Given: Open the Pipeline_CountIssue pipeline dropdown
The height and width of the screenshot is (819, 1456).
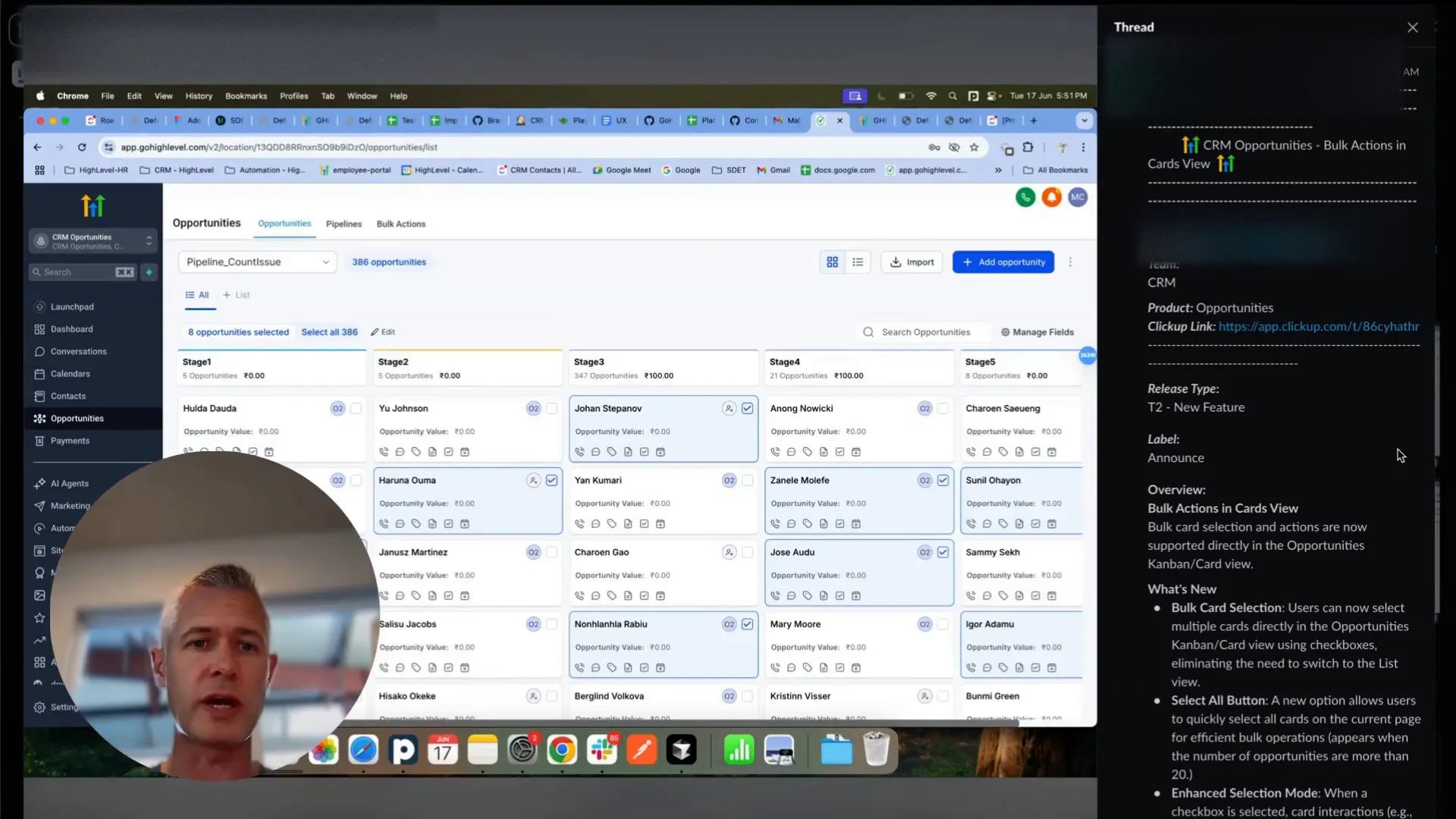Looking at the screenshot, I should point(257,262).
